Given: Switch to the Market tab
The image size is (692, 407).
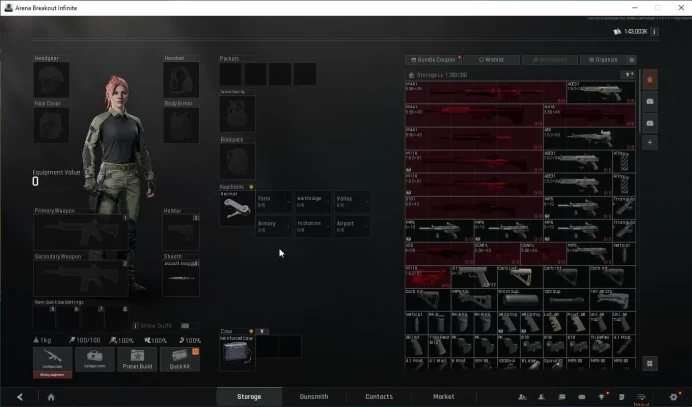Looking at the screenshot, I should point(444,396).
